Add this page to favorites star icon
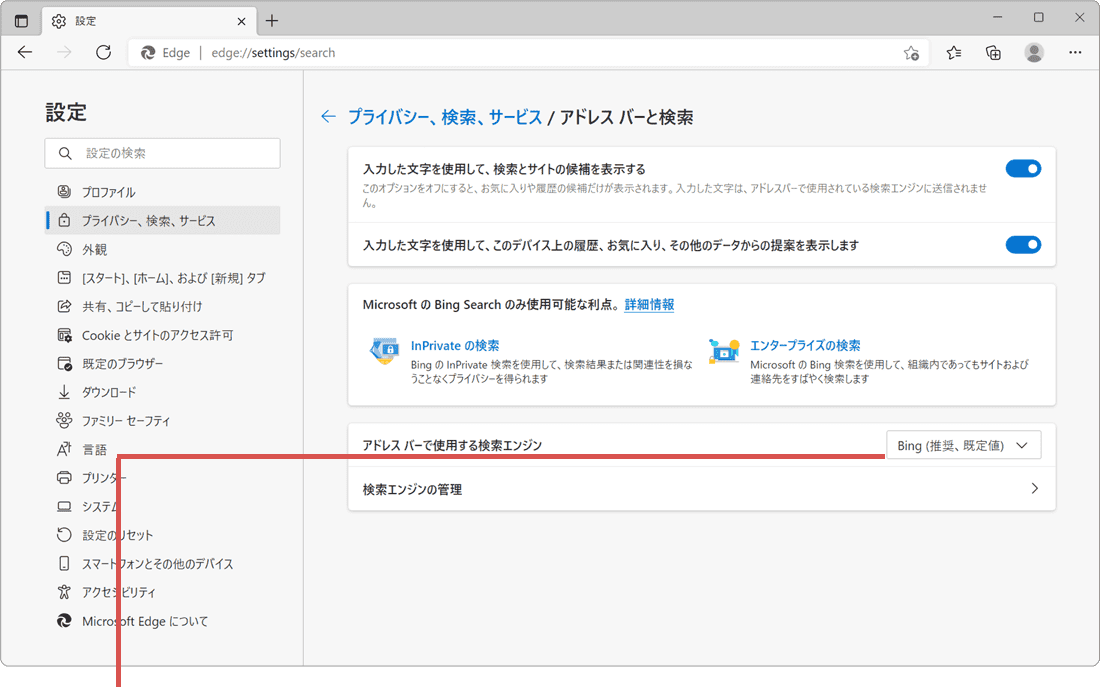The height and width of the screenshot is (687, 1100). (x=911, y=53)
